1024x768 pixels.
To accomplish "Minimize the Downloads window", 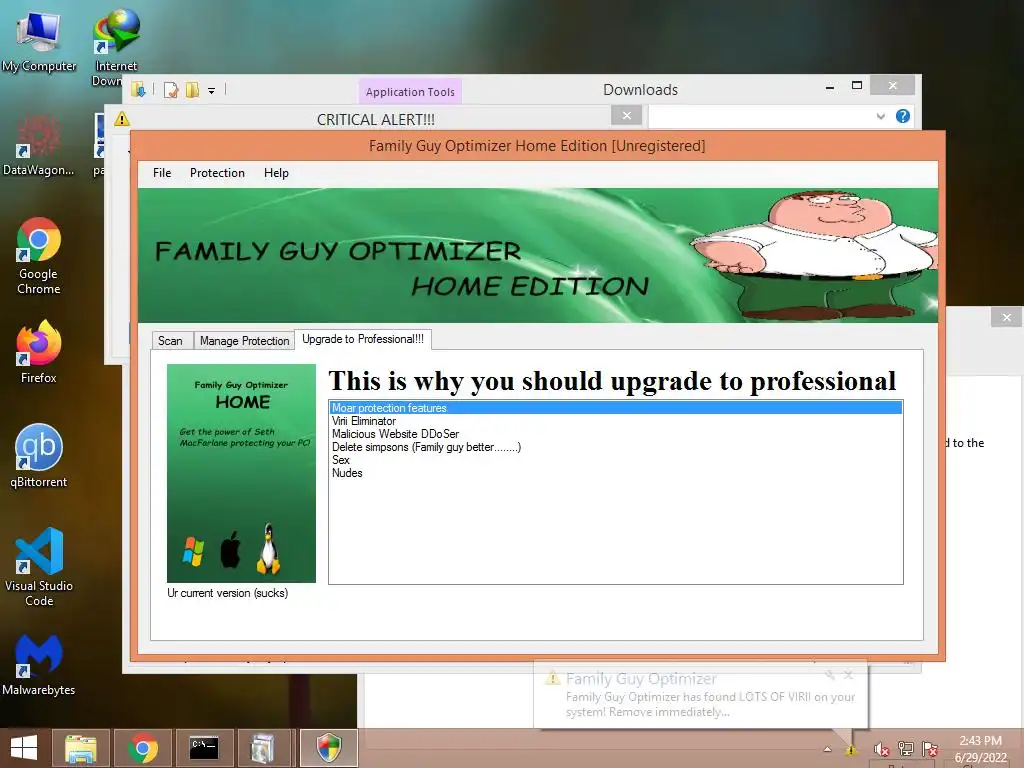I will (830, 86).
